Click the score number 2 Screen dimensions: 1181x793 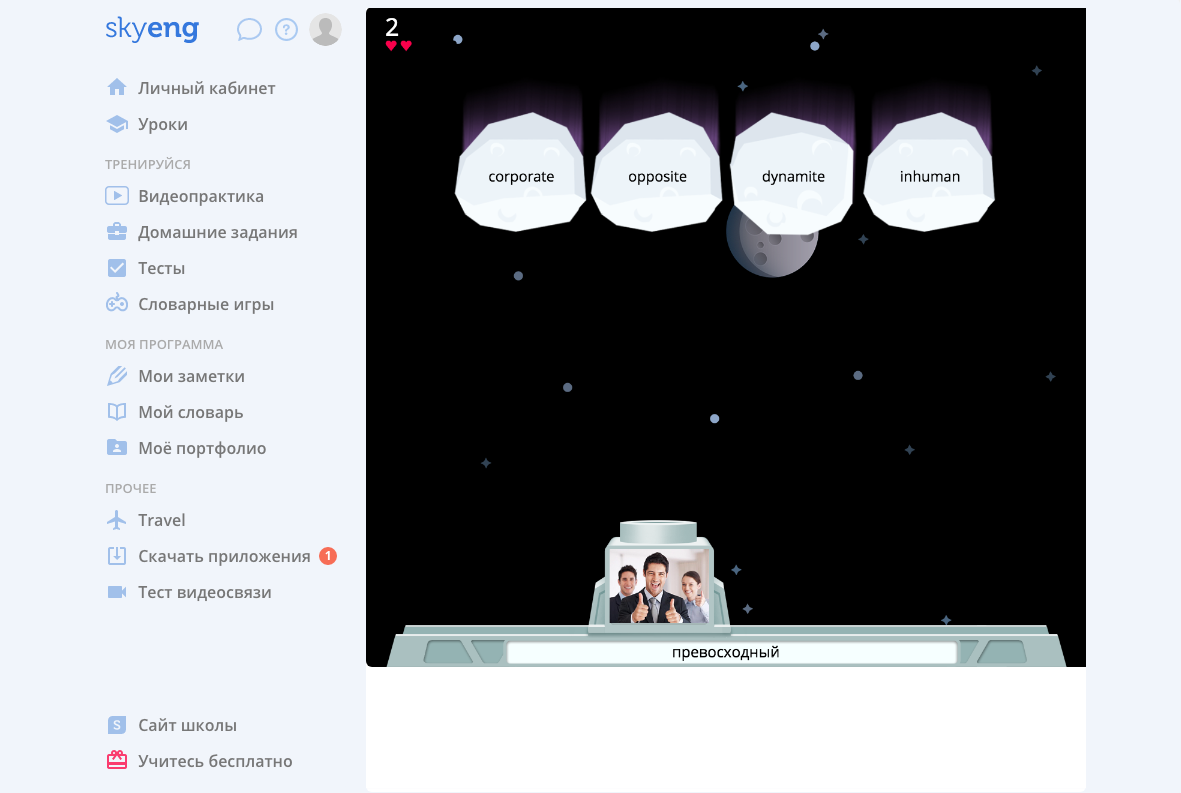(x=392, y=27)
